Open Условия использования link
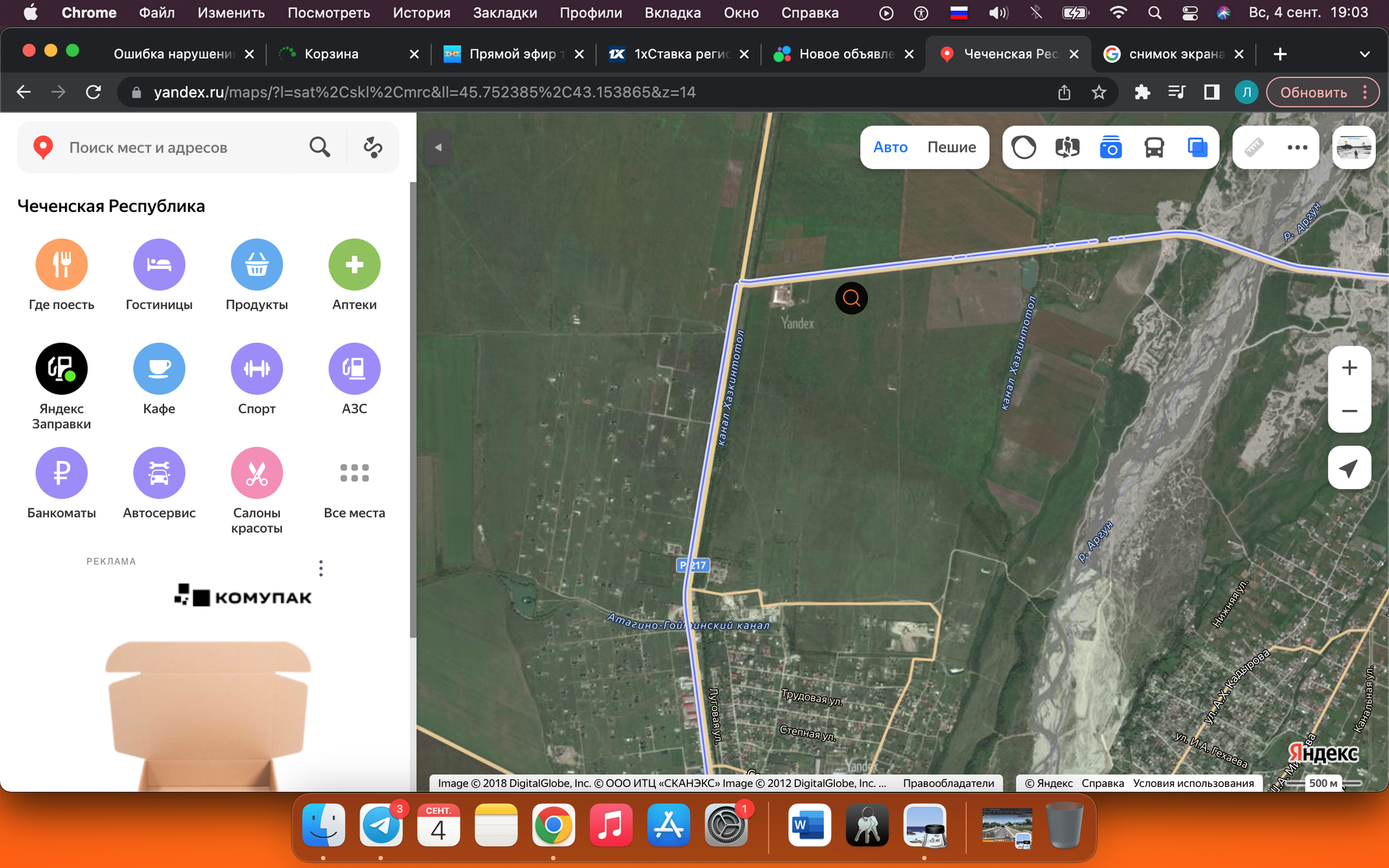 [x=1193, y=783]
